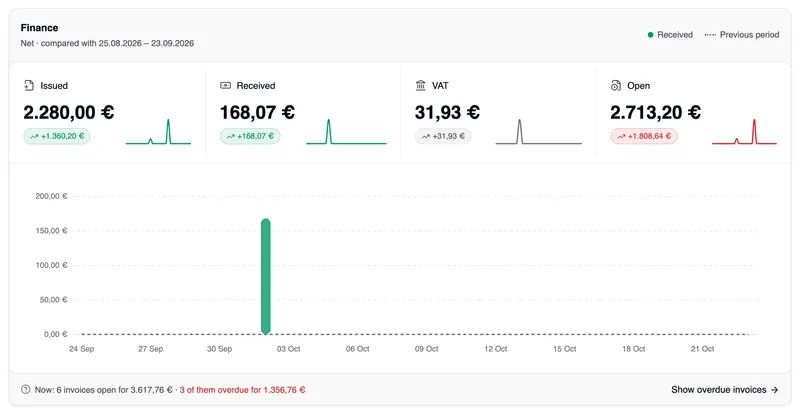Click the 12 Oct date label
The height and width of the screenshot is (414, 800).
point(495,349)
